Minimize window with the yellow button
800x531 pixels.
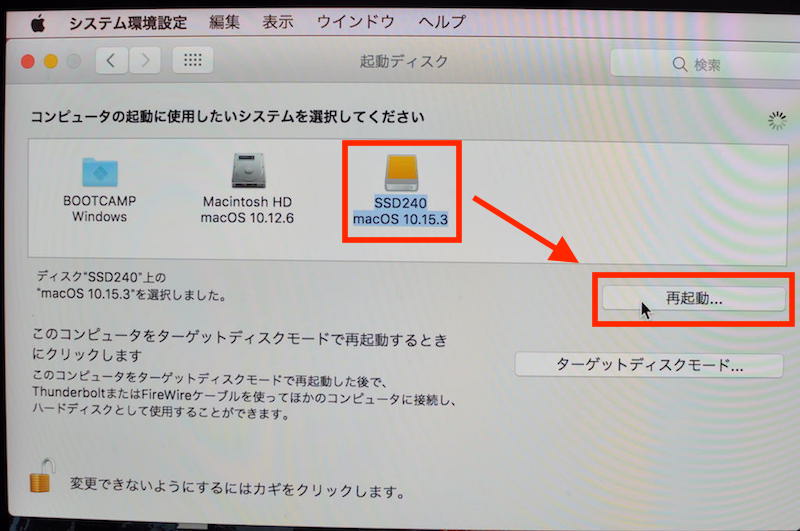(x=51, y=62)
